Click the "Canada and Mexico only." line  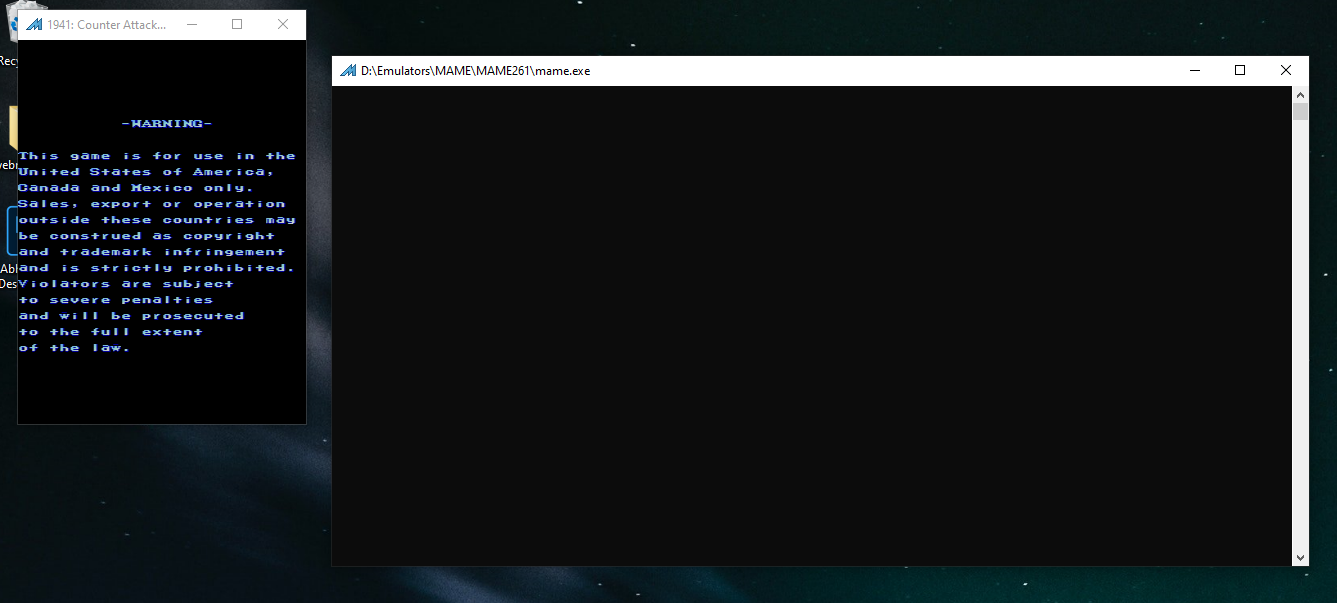[x=136, y=188]
